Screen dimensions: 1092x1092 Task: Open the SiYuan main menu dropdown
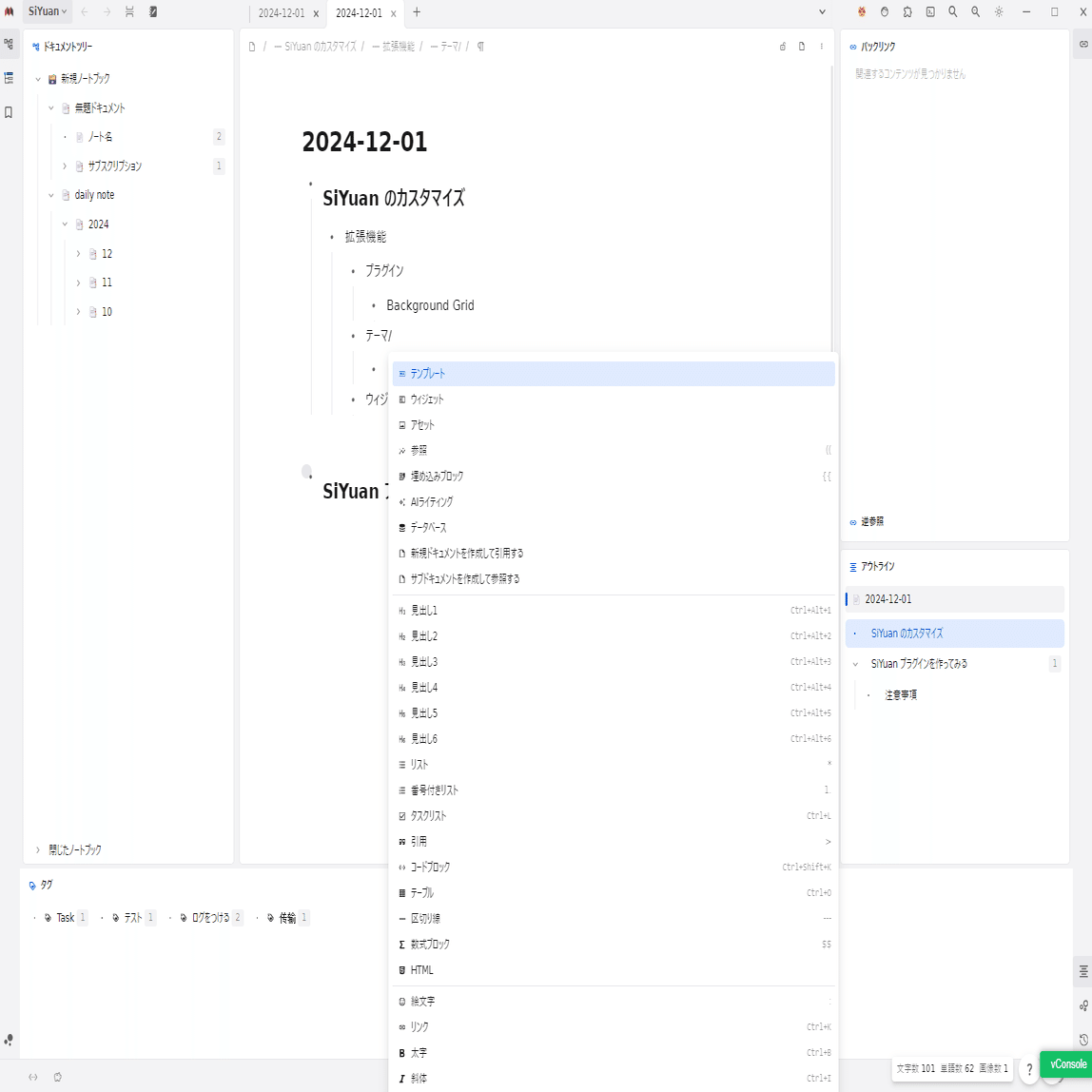[x=48, y=11]
